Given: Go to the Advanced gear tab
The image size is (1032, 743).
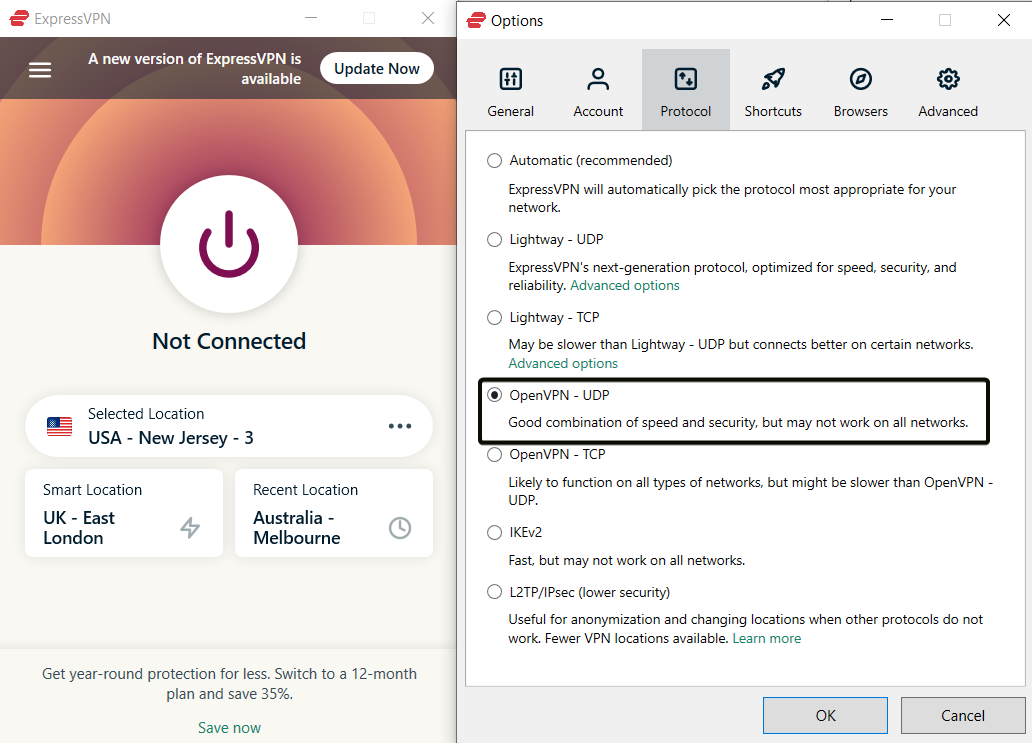Looking at the screenshot, I should coord(948,80).
